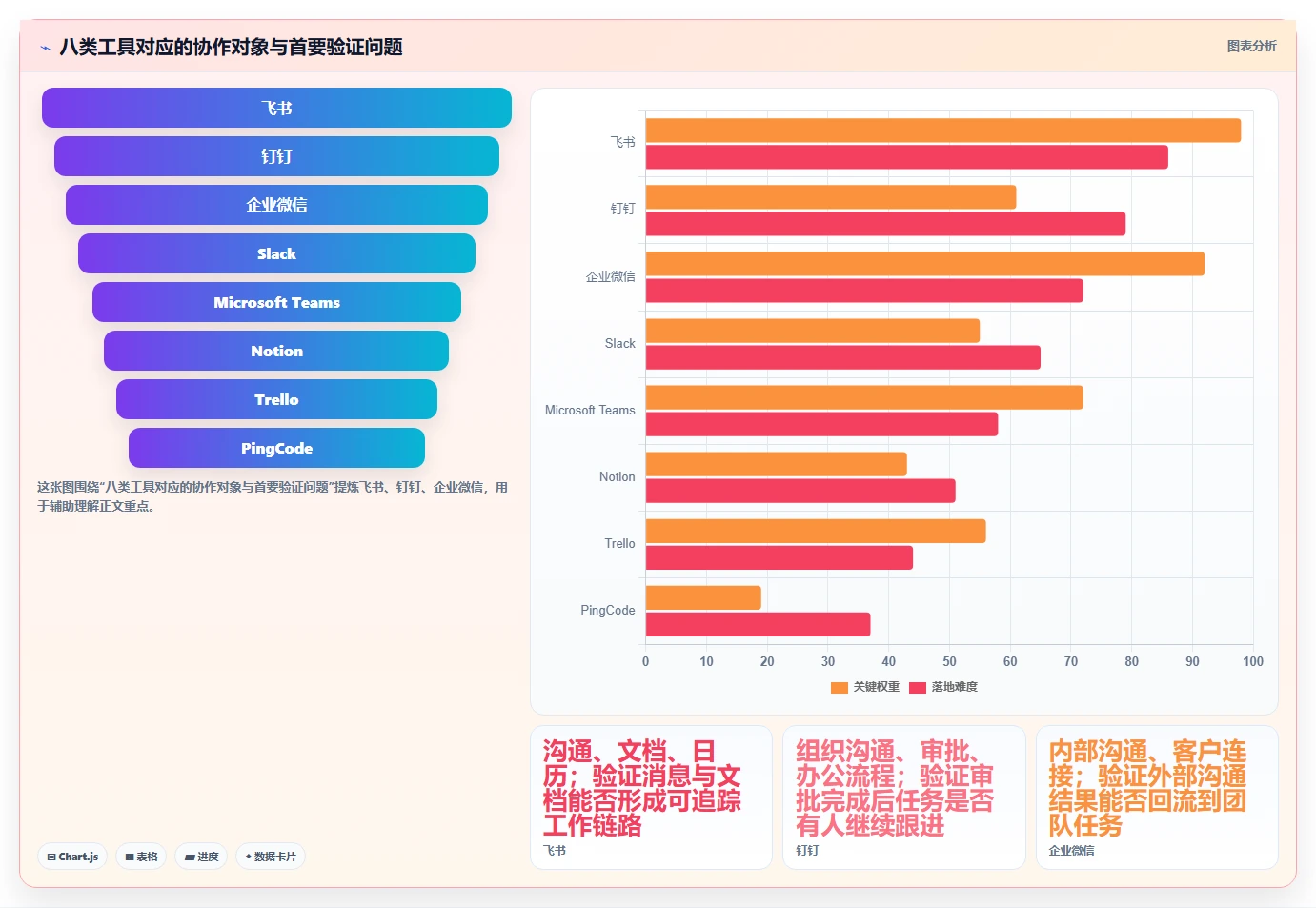Open the 企业微信 data card
Screen dimensions: 1316x908
pos(1157,797)
